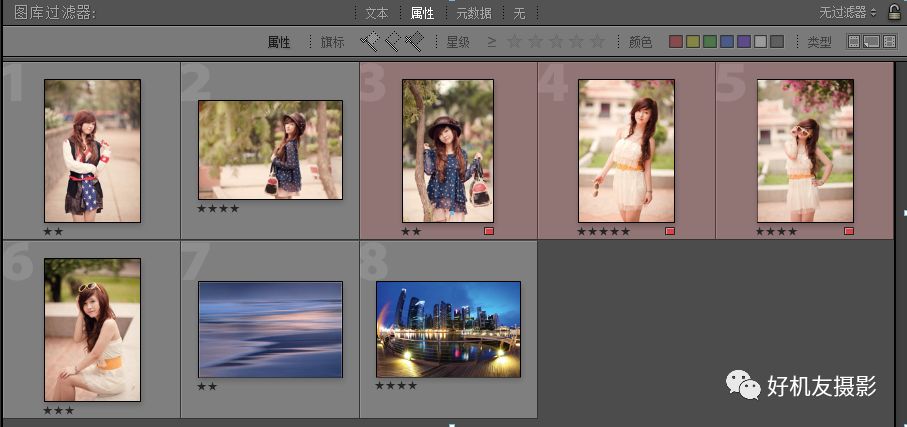
Task: Select photo 1 girl in vest thumbnail
Action: [x=93, y=151]
